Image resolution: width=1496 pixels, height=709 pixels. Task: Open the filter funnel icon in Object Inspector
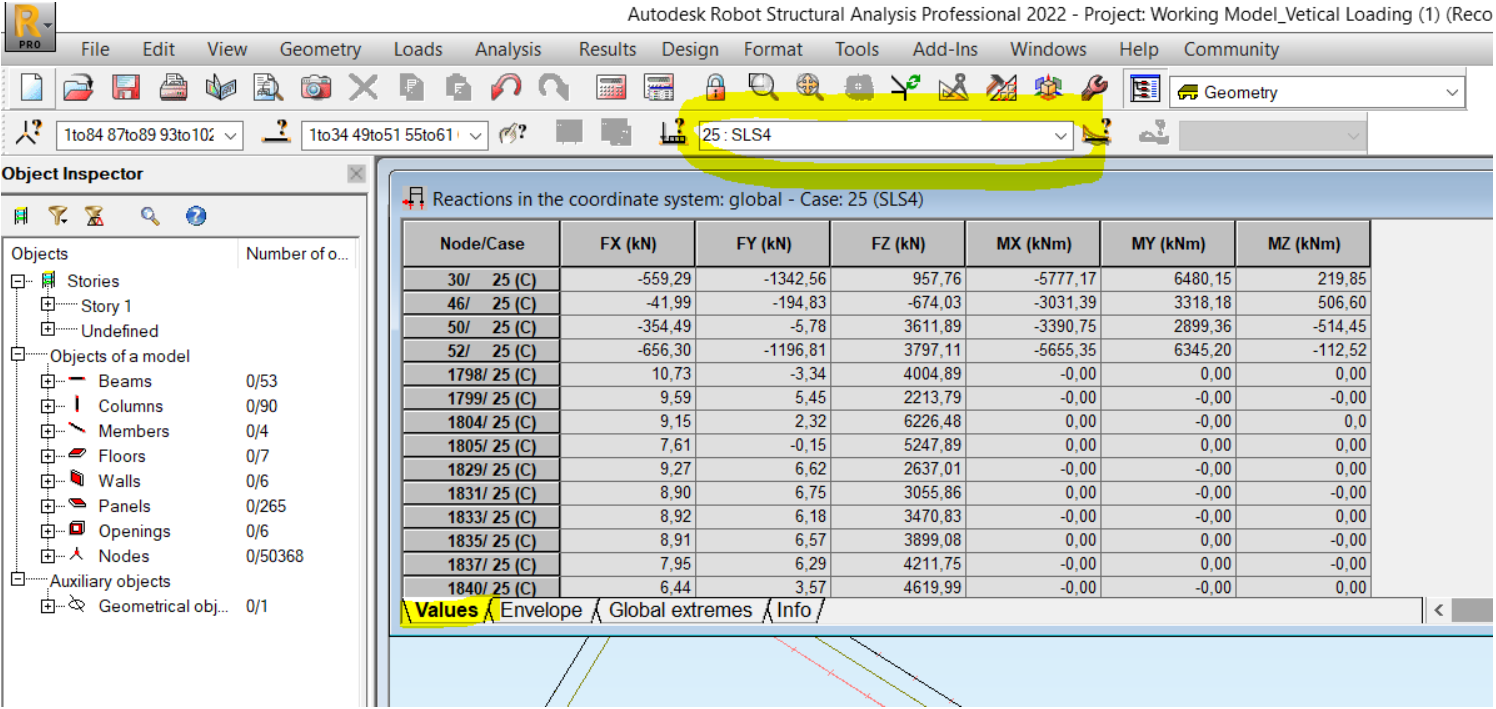point(57,215)
